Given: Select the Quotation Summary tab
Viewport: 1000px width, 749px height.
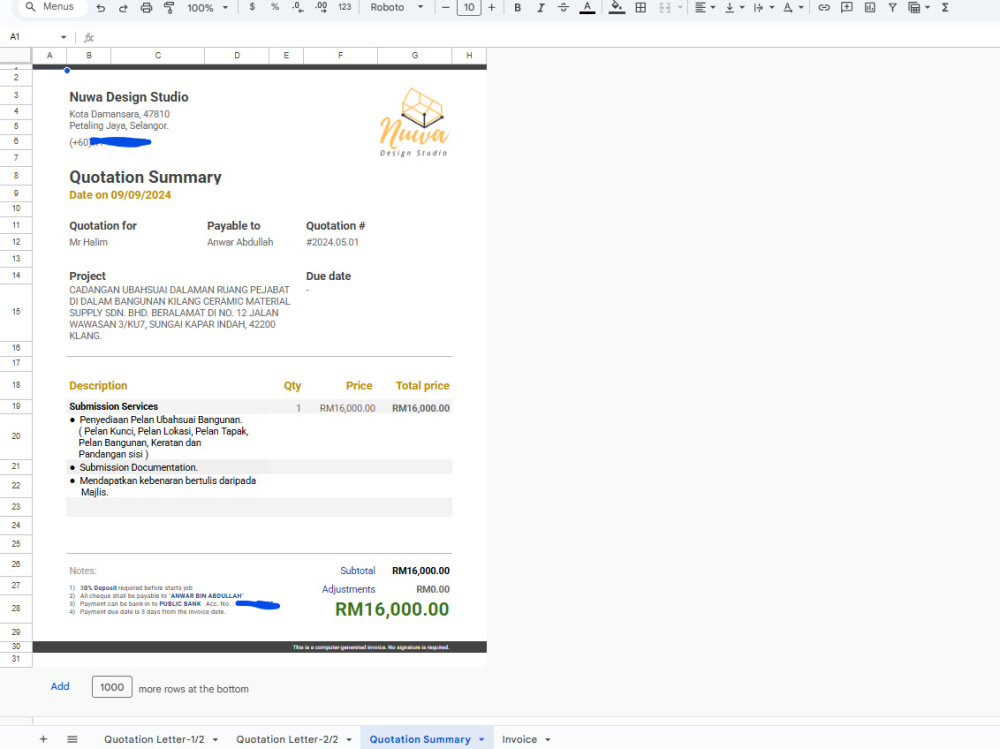Looking at the screenshot, I should (x=420, y=739).
